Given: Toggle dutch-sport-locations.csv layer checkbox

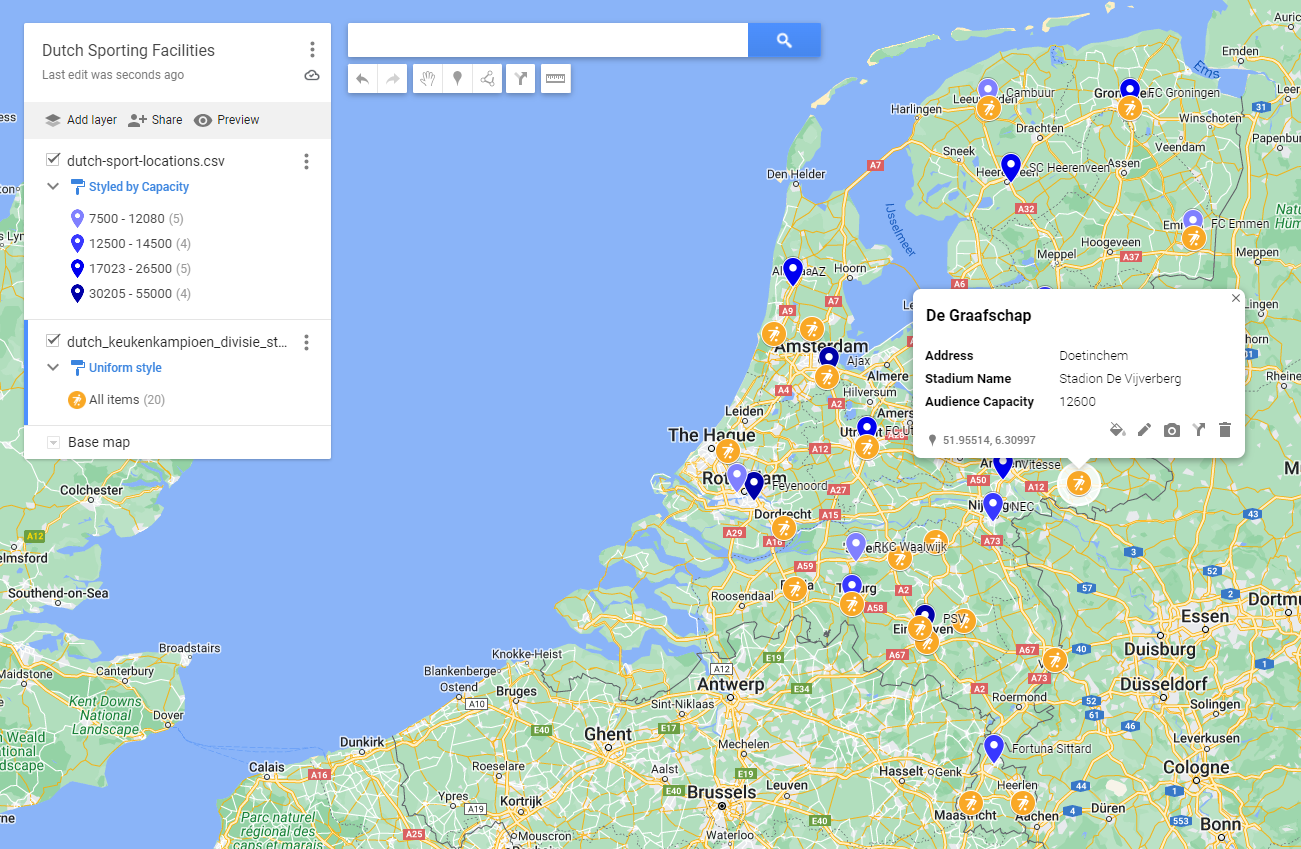Looking at the screenshot, I should 54,160.
